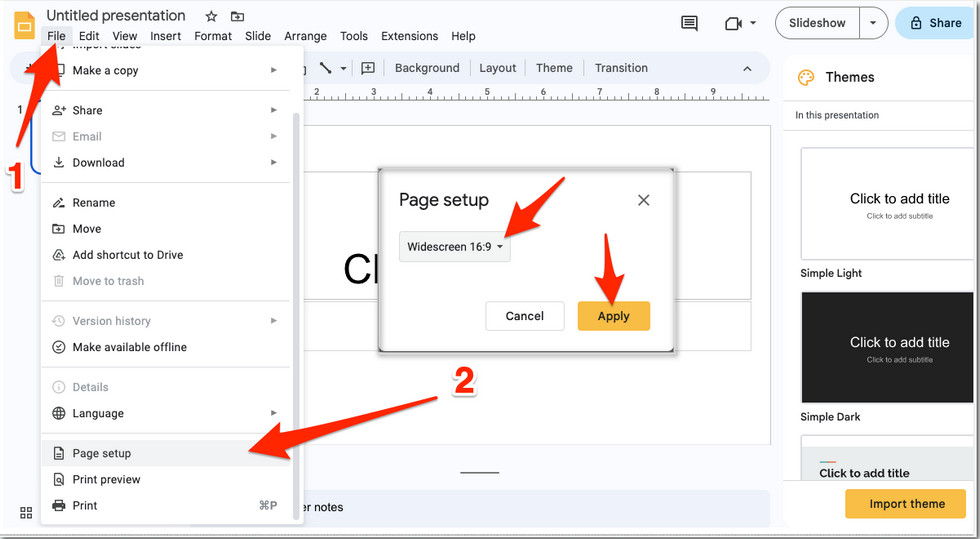The image size is (980, 539).
Task: Open the Language submenu
Action: click(x=166, y=413)
